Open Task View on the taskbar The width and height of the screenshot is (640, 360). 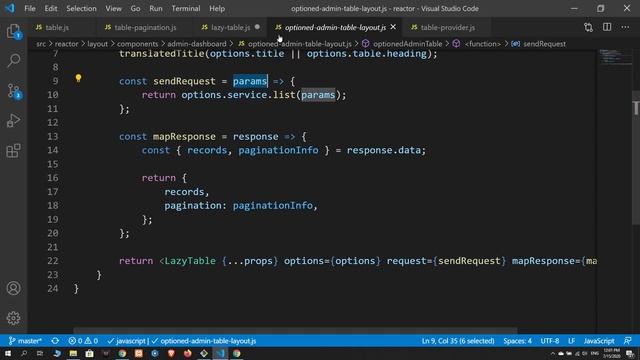click(40, 353)
